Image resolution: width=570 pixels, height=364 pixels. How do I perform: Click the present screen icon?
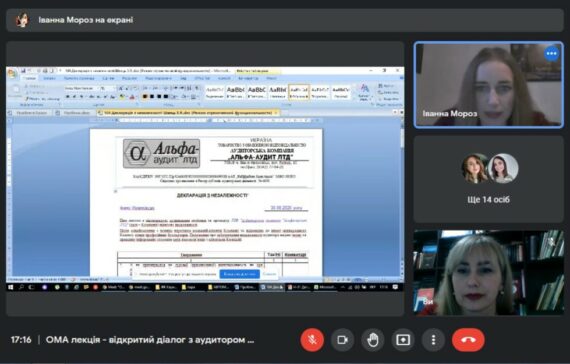tap(403, 340)
